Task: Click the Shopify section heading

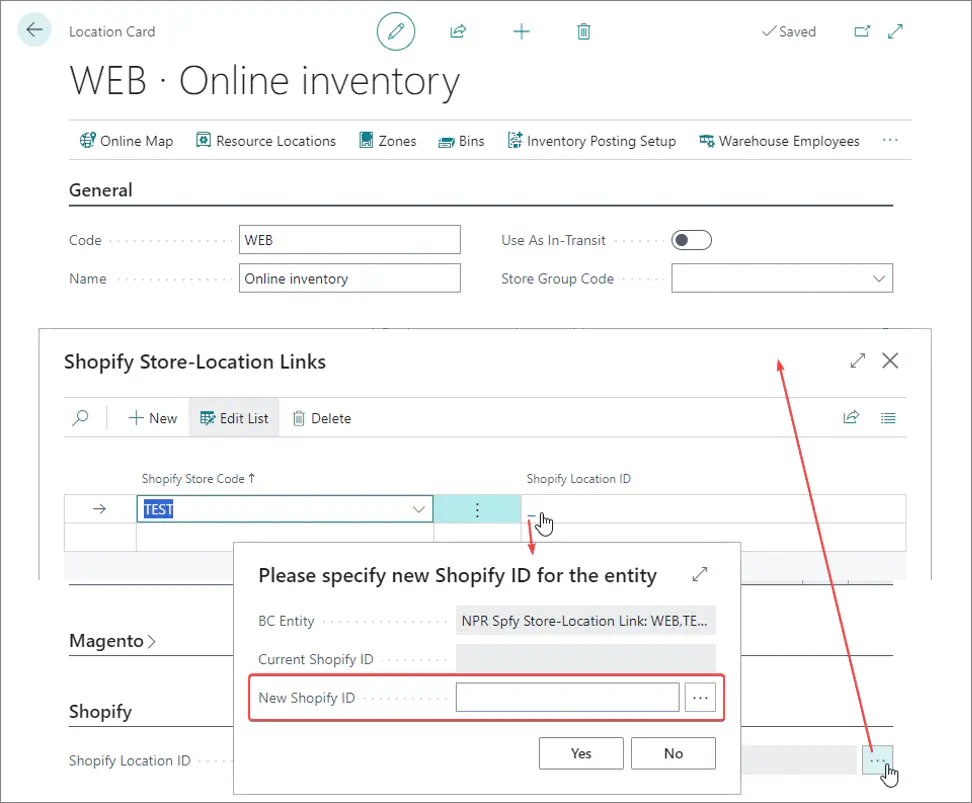Action: click(100, 711)
